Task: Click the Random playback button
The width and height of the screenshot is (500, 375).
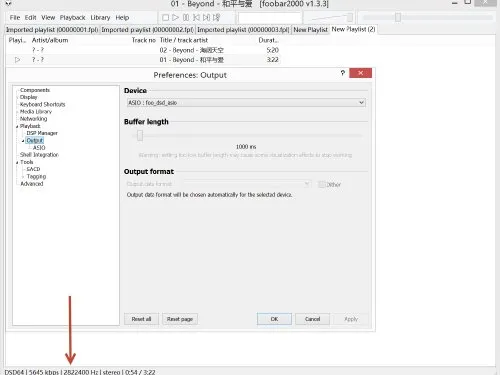Action: 217,17
